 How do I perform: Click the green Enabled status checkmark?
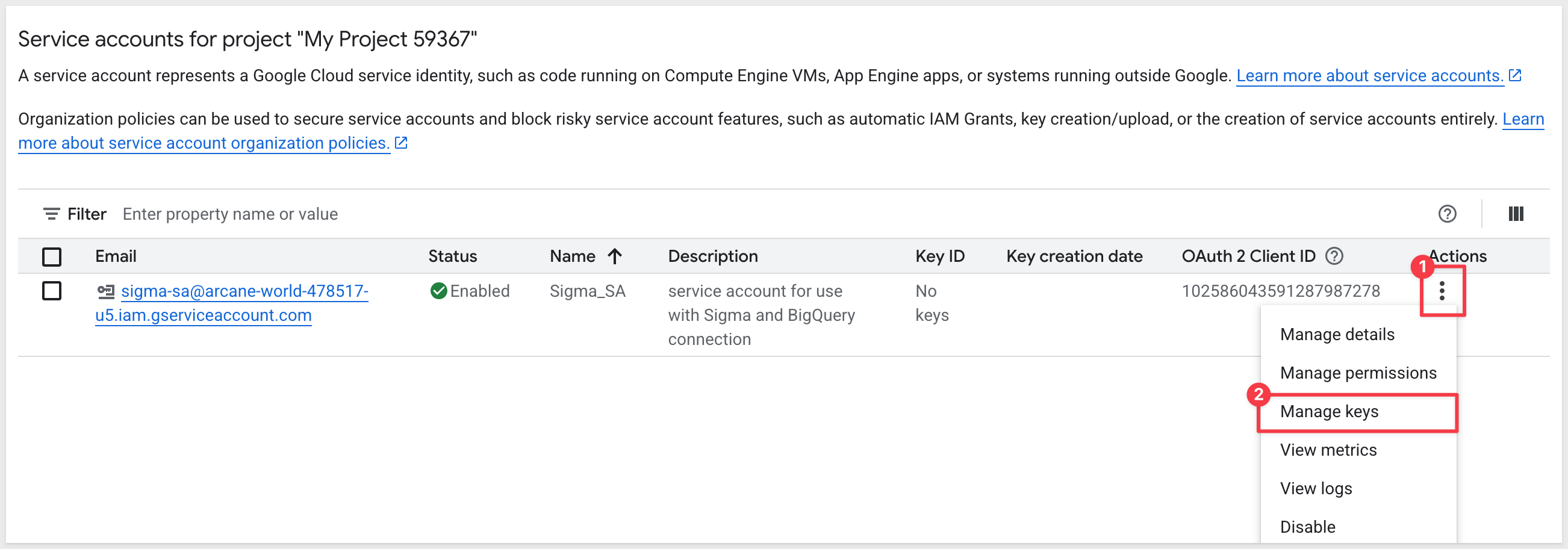point(438,291)
